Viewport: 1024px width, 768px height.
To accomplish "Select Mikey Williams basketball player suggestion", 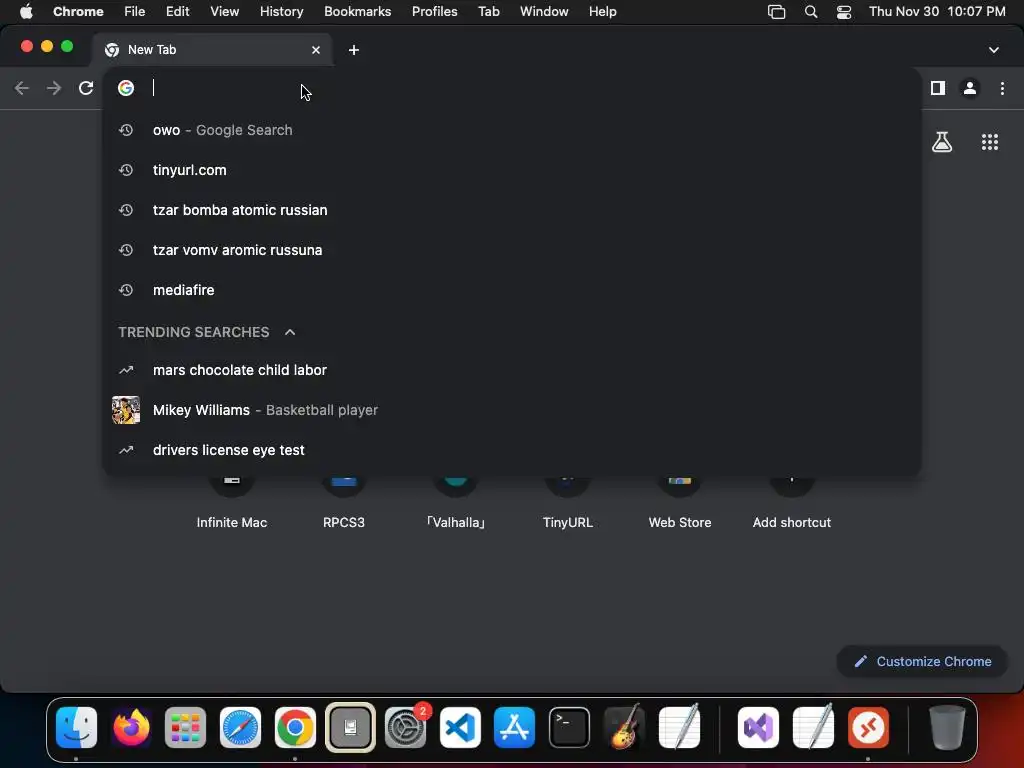I will coord(512,409).
